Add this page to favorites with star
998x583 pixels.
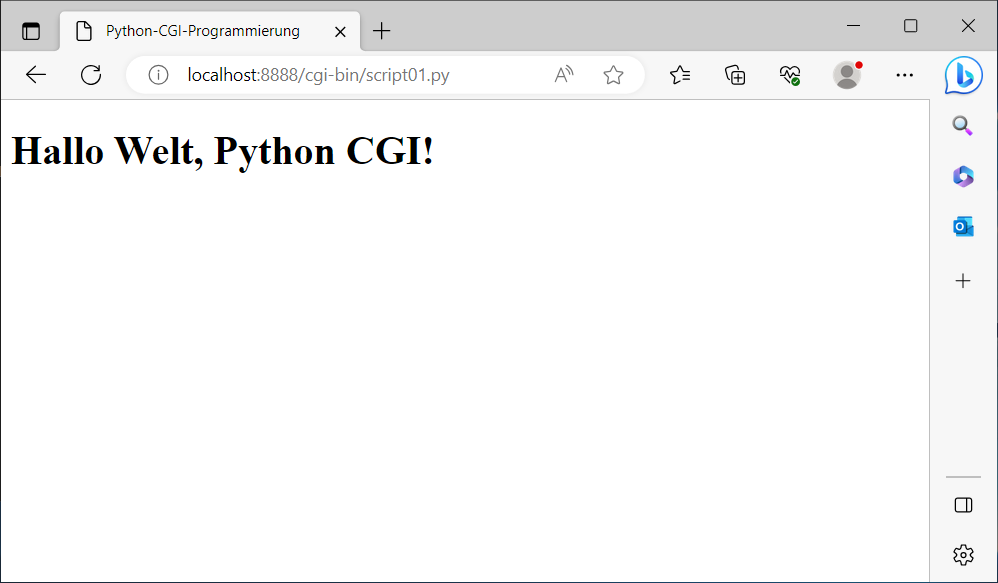613,75
